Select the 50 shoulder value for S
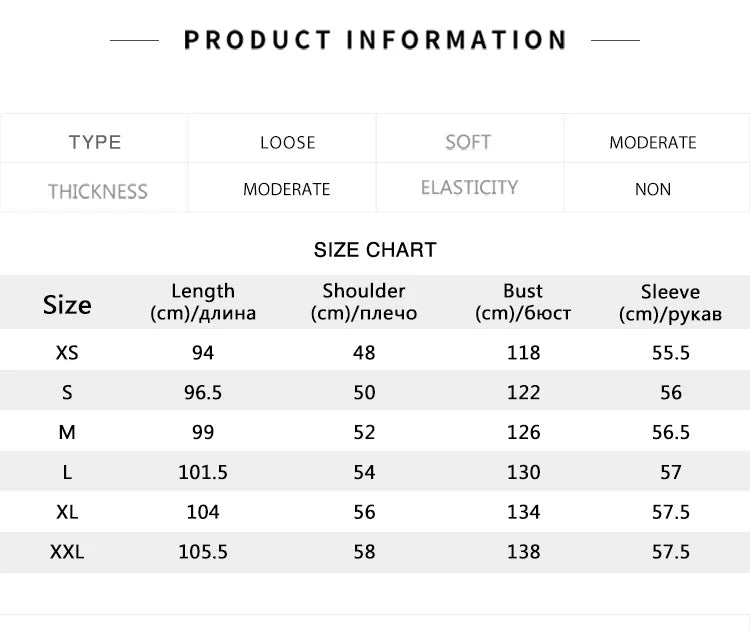Screen dimensions: 750x630 364,393
